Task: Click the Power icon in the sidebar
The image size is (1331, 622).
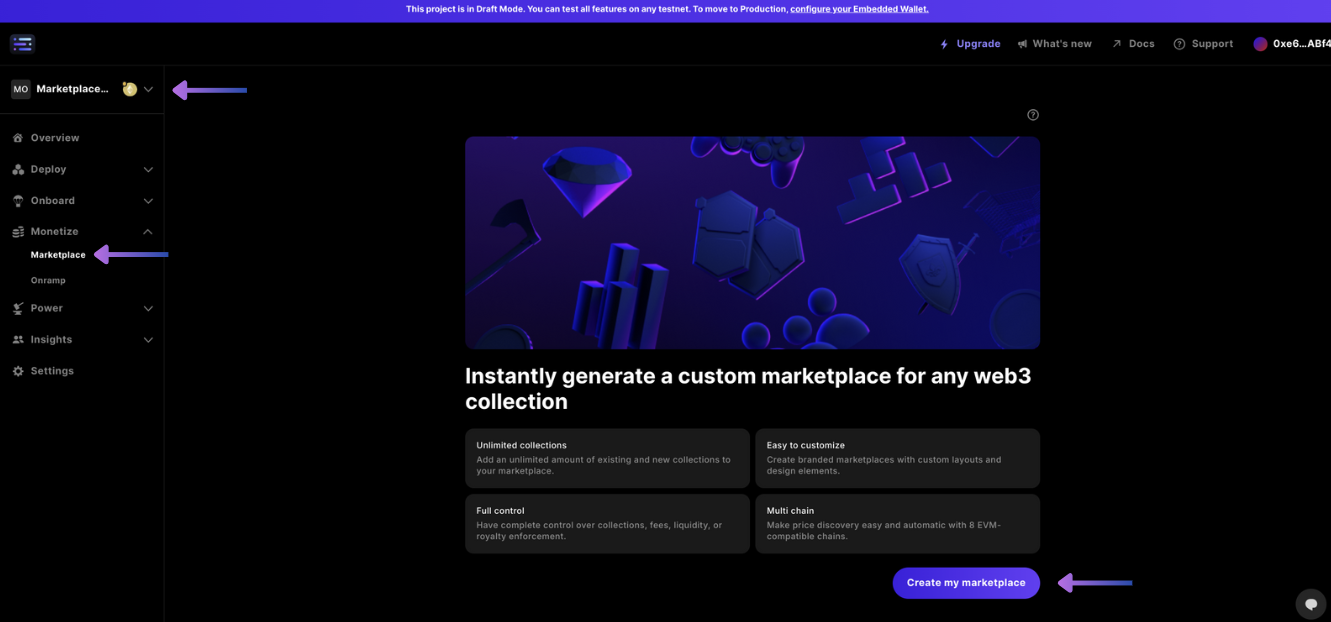Action: tap(16, 308)
